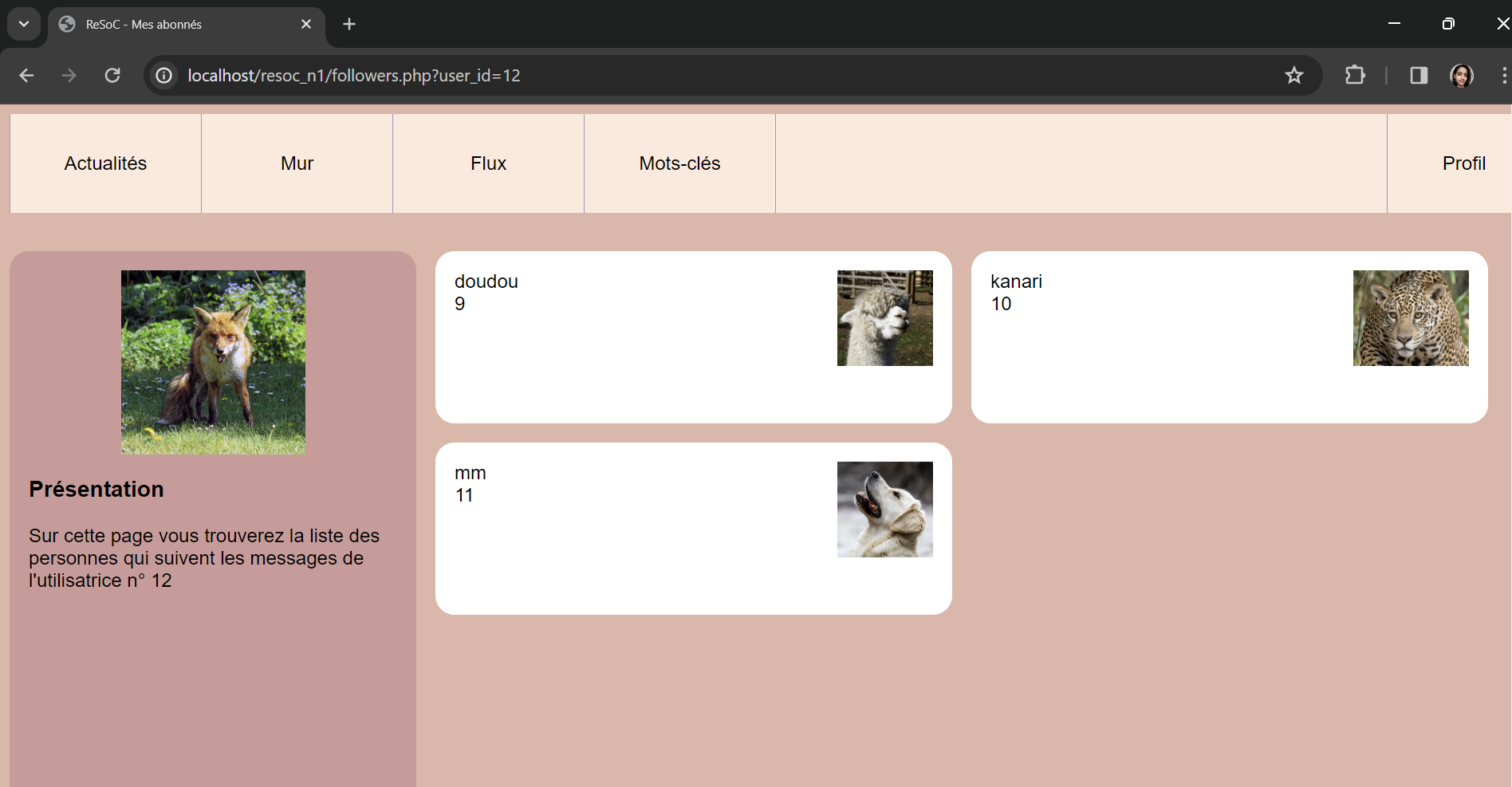Select doudou's alpaca avatar
The width and height of the screenshot is (1512, 787).
pos(884,318)
